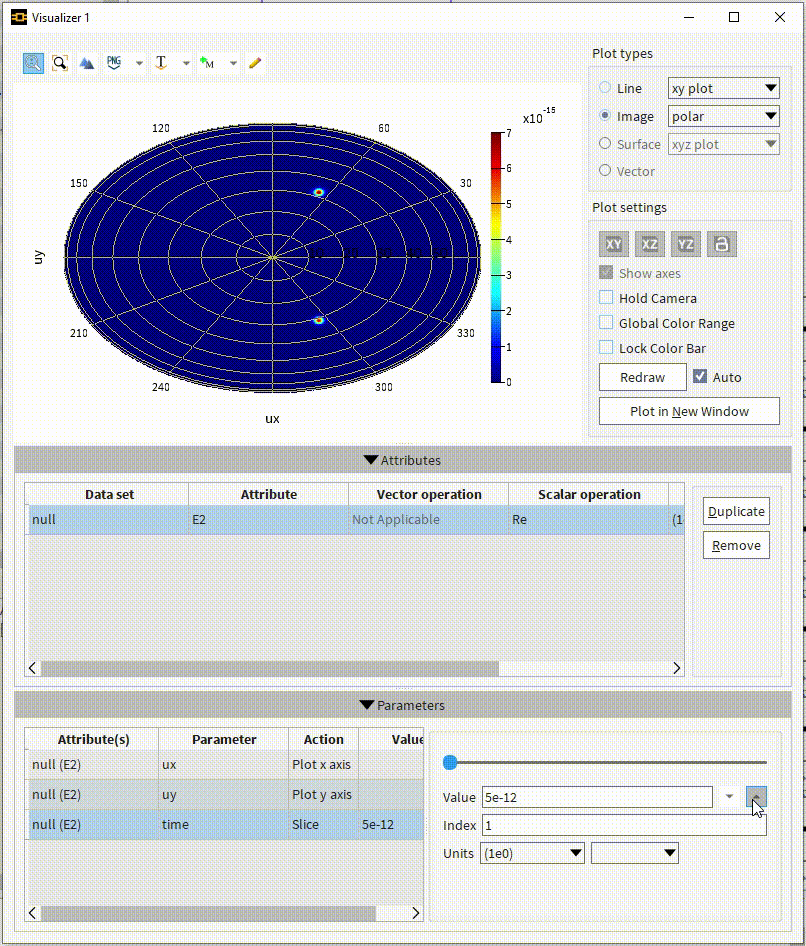This screenshot has width=806, height=946.
Task: Click the lock icon in Plot settings
Action: [x=722, y=244]
